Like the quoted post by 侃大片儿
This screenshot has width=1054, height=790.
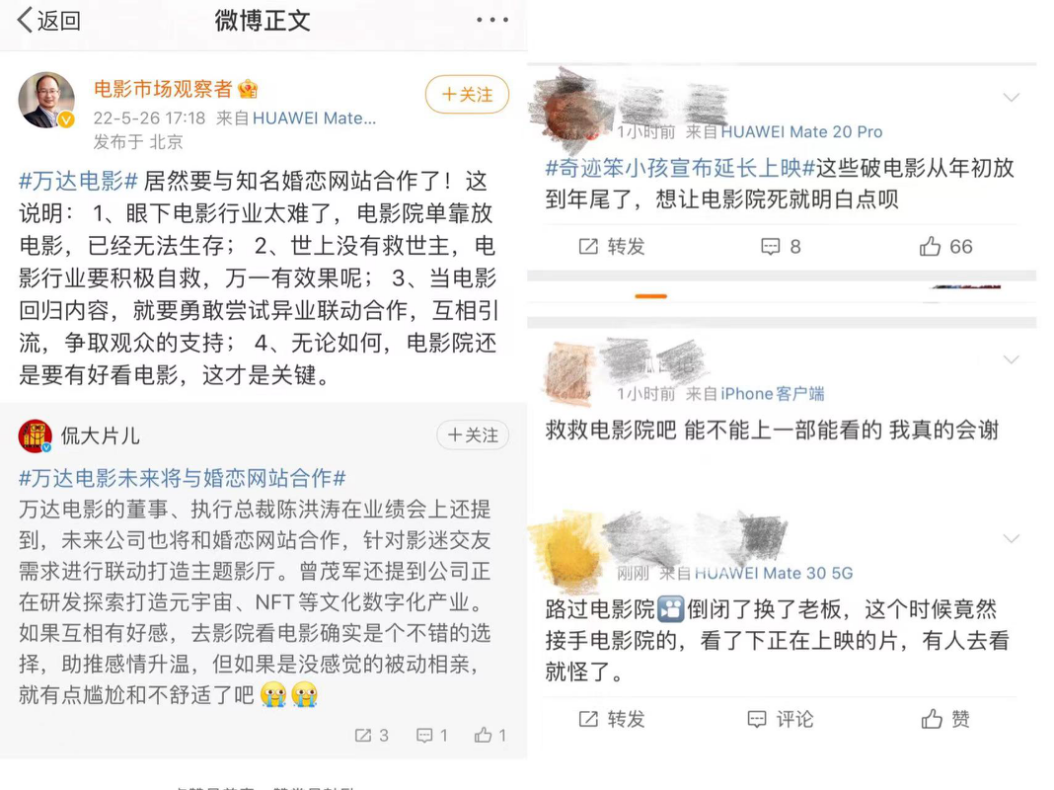[x=490, y=735]
